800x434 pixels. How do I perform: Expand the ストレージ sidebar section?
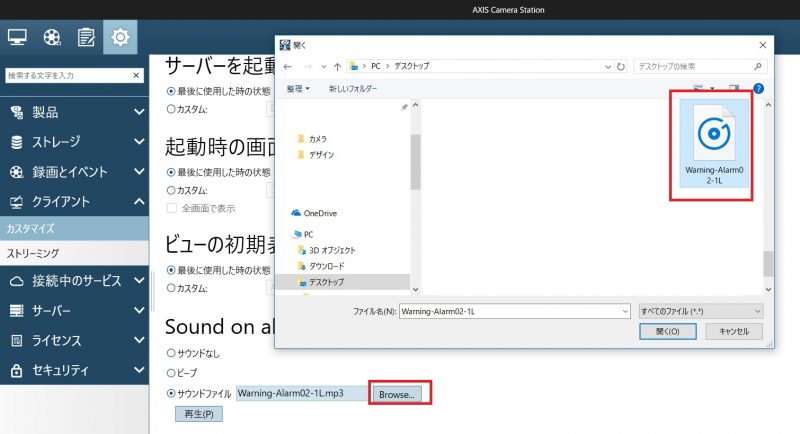click(139, 142)
